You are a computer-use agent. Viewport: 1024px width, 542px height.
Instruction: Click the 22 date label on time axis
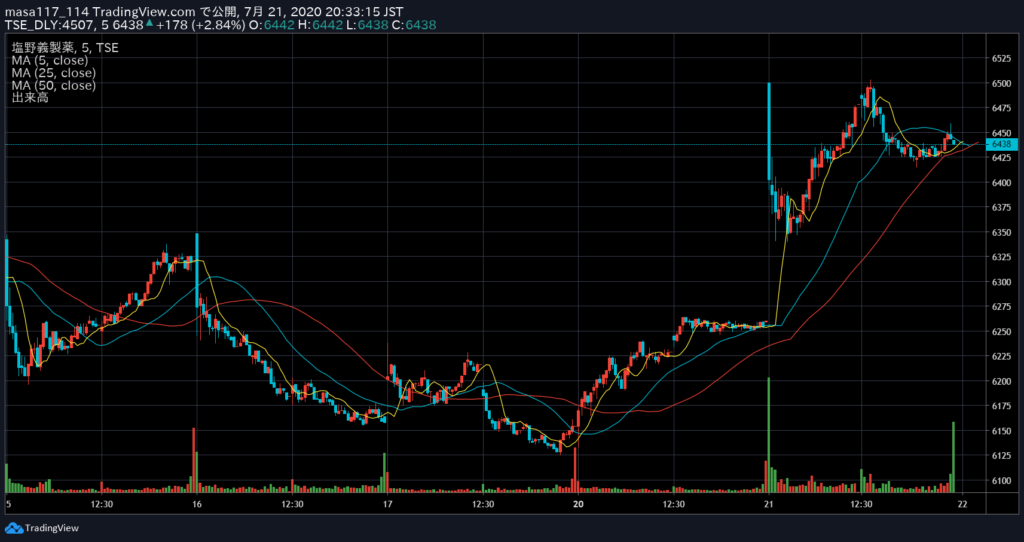click(x=962, y=503)
